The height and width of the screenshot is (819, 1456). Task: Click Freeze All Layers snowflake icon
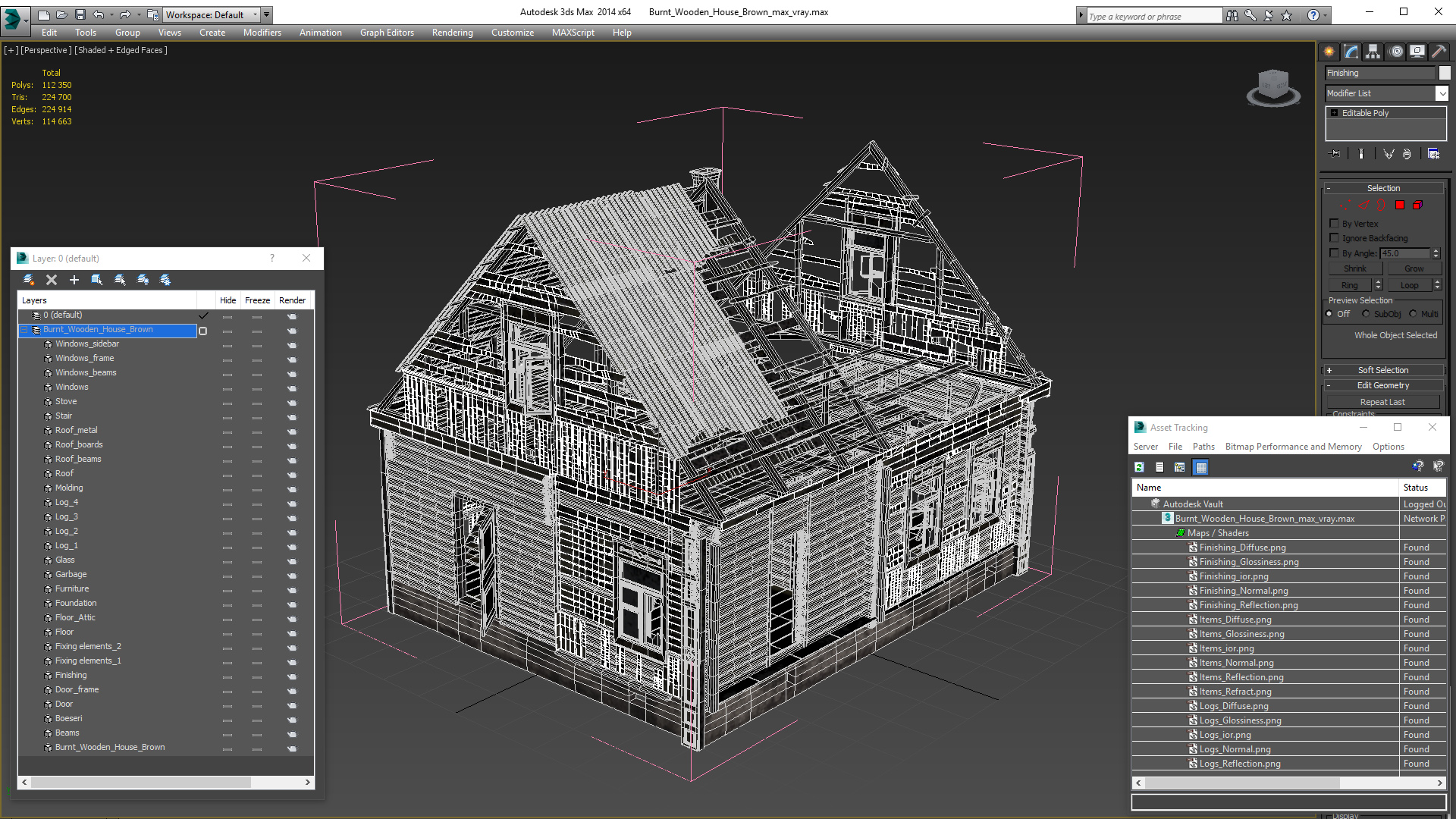(165, 280)
